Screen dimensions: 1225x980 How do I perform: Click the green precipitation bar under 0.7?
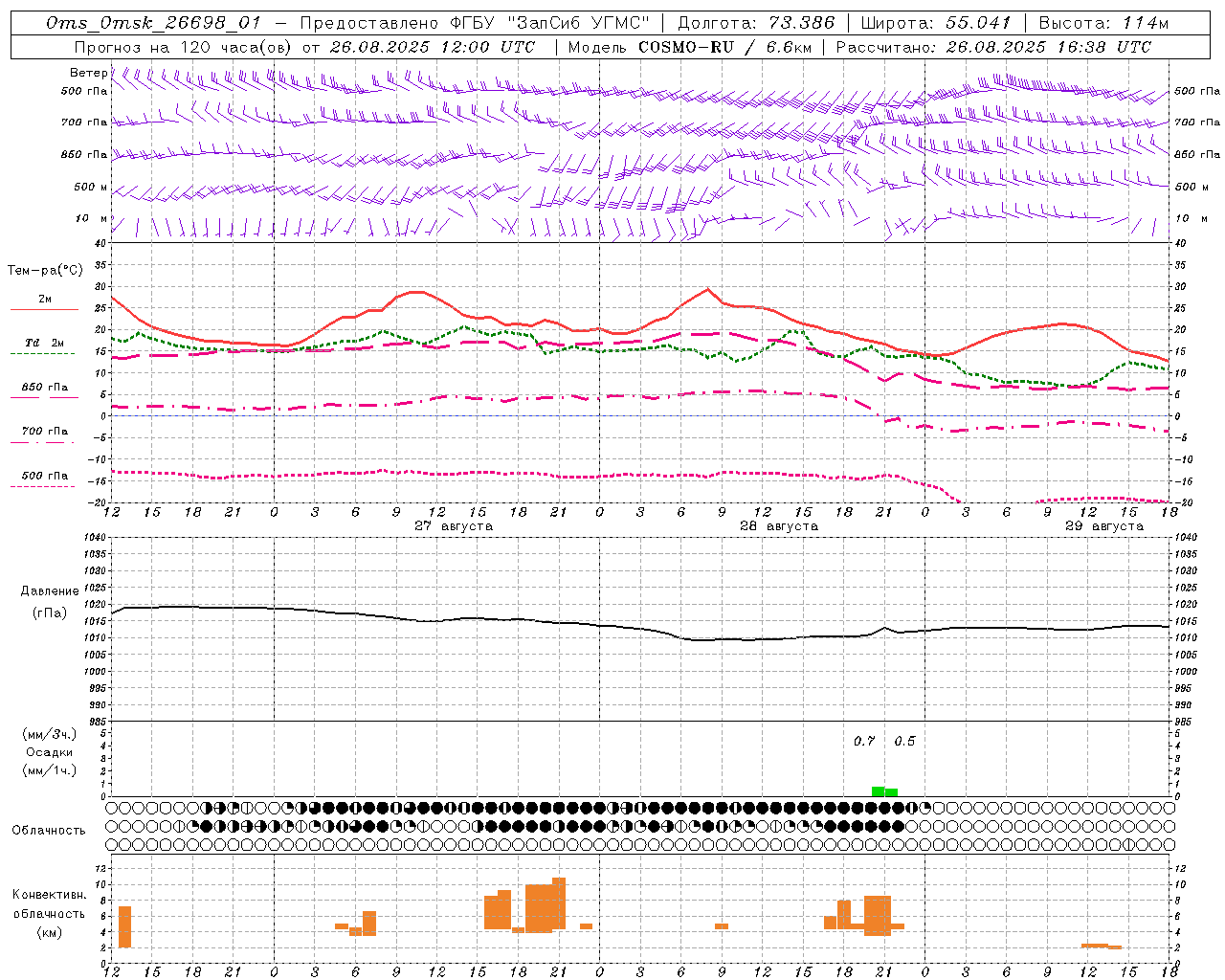point(878,791)
